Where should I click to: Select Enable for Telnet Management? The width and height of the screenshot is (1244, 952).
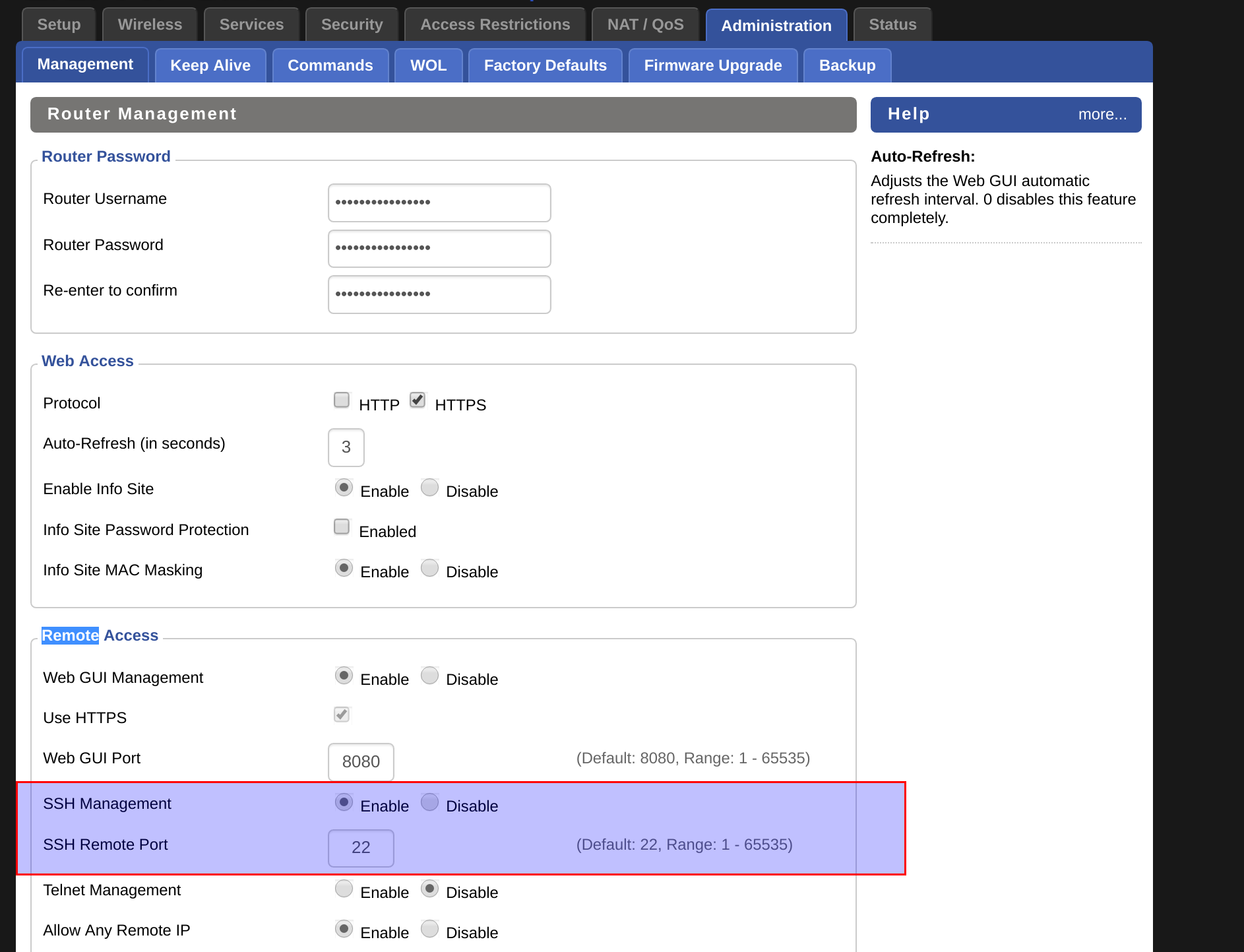pos(344,889)
